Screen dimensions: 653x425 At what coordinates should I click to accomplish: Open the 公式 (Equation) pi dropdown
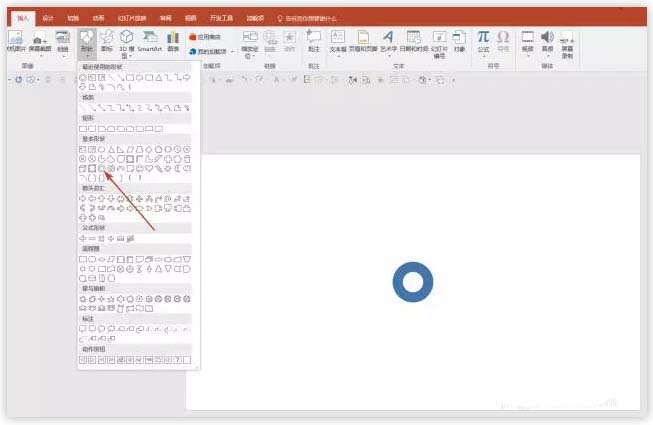pyautogui.click(x=483, y=43)
